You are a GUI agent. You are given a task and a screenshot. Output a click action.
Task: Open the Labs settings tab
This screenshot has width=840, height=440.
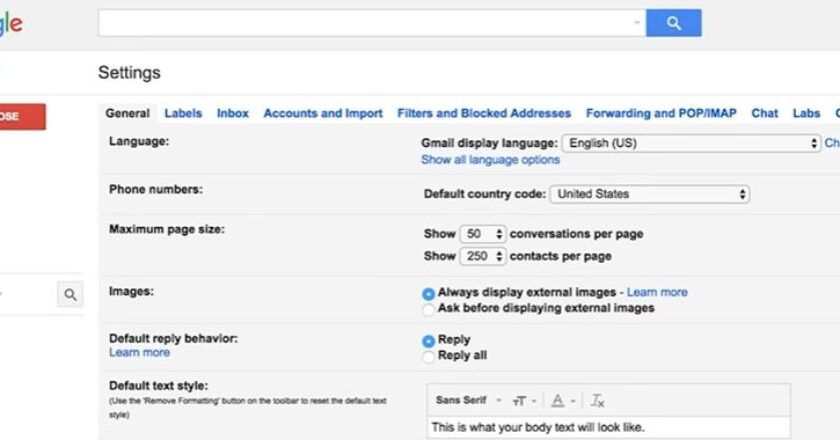coord(806,113)
